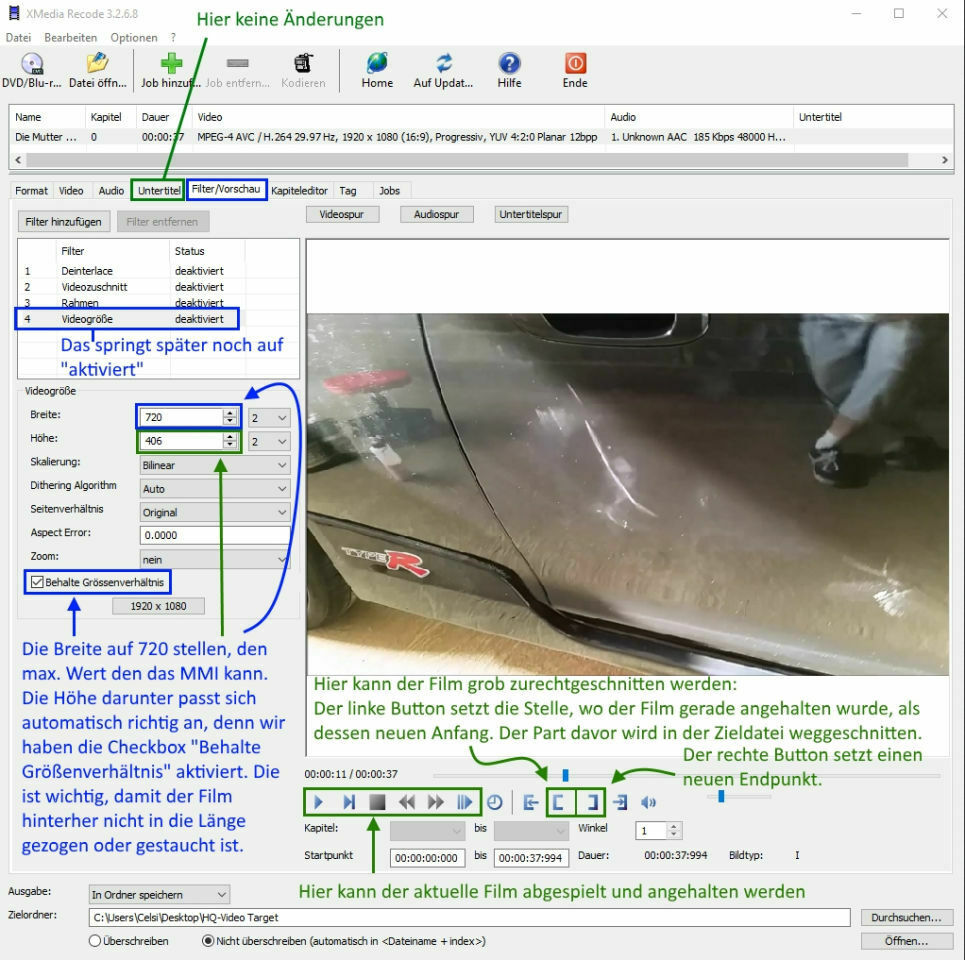Open the Optionen menu

[x=134, y=38]
